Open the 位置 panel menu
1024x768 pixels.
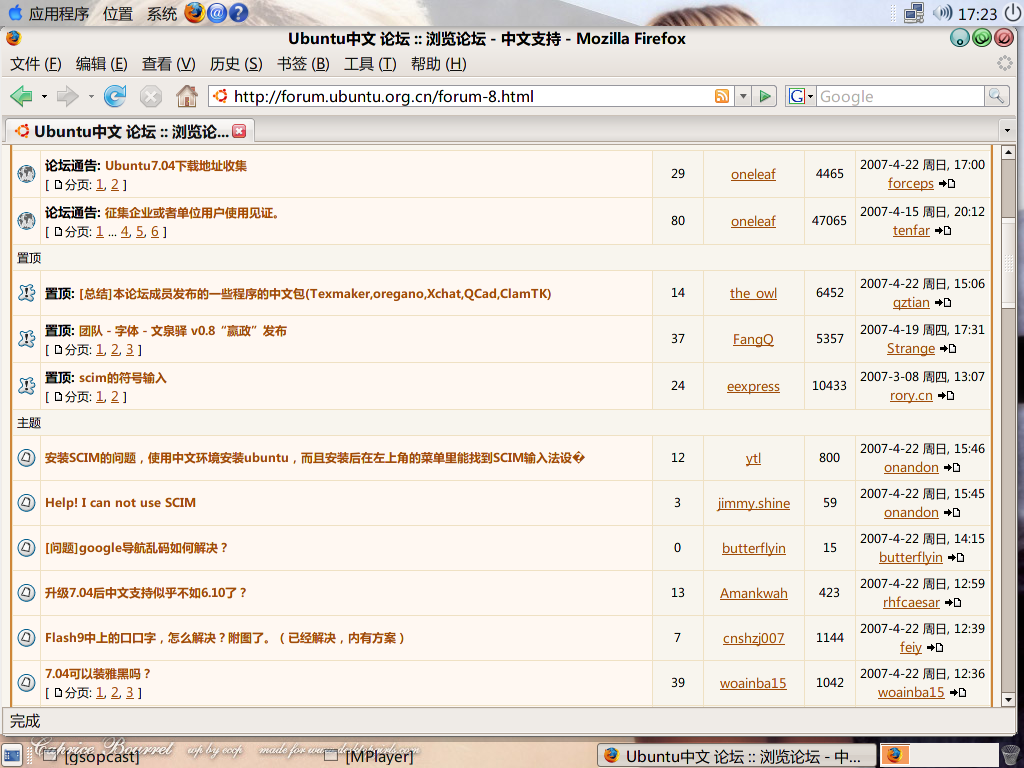point(118,13)
